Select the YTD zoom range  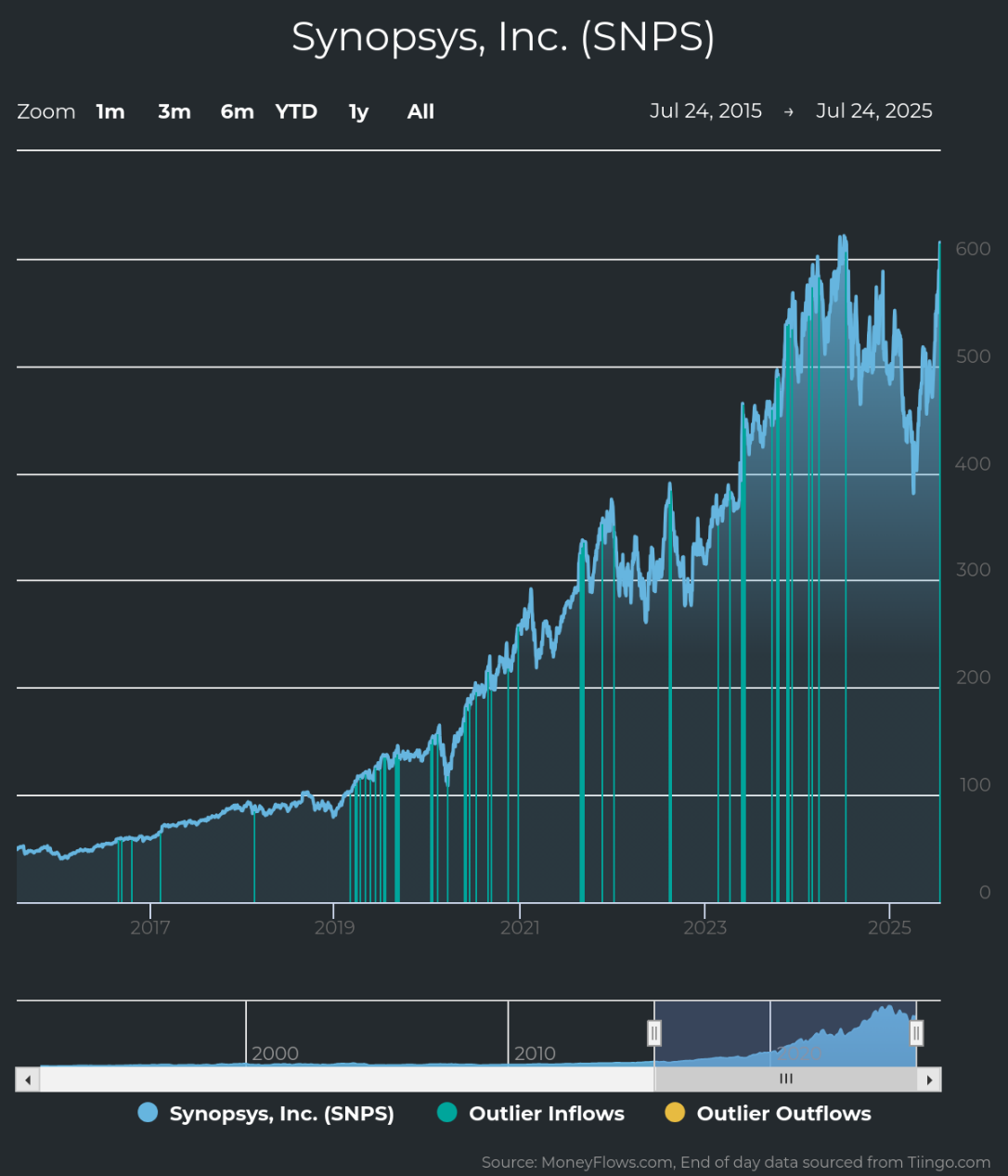click(296, 111)
